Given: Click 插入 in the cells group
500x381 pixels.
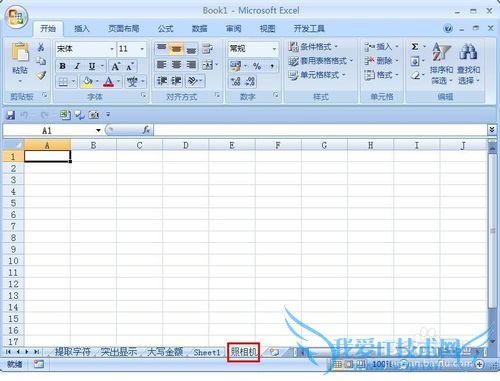Looking at the screenshot, I should point(381,46).
